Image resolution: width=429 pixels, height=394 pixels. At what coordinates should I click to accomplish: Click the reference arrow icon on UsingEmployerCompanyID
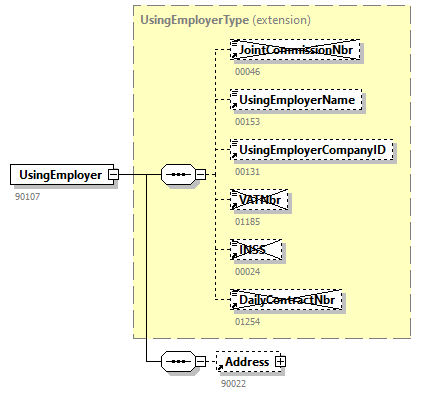pos(234,155)
